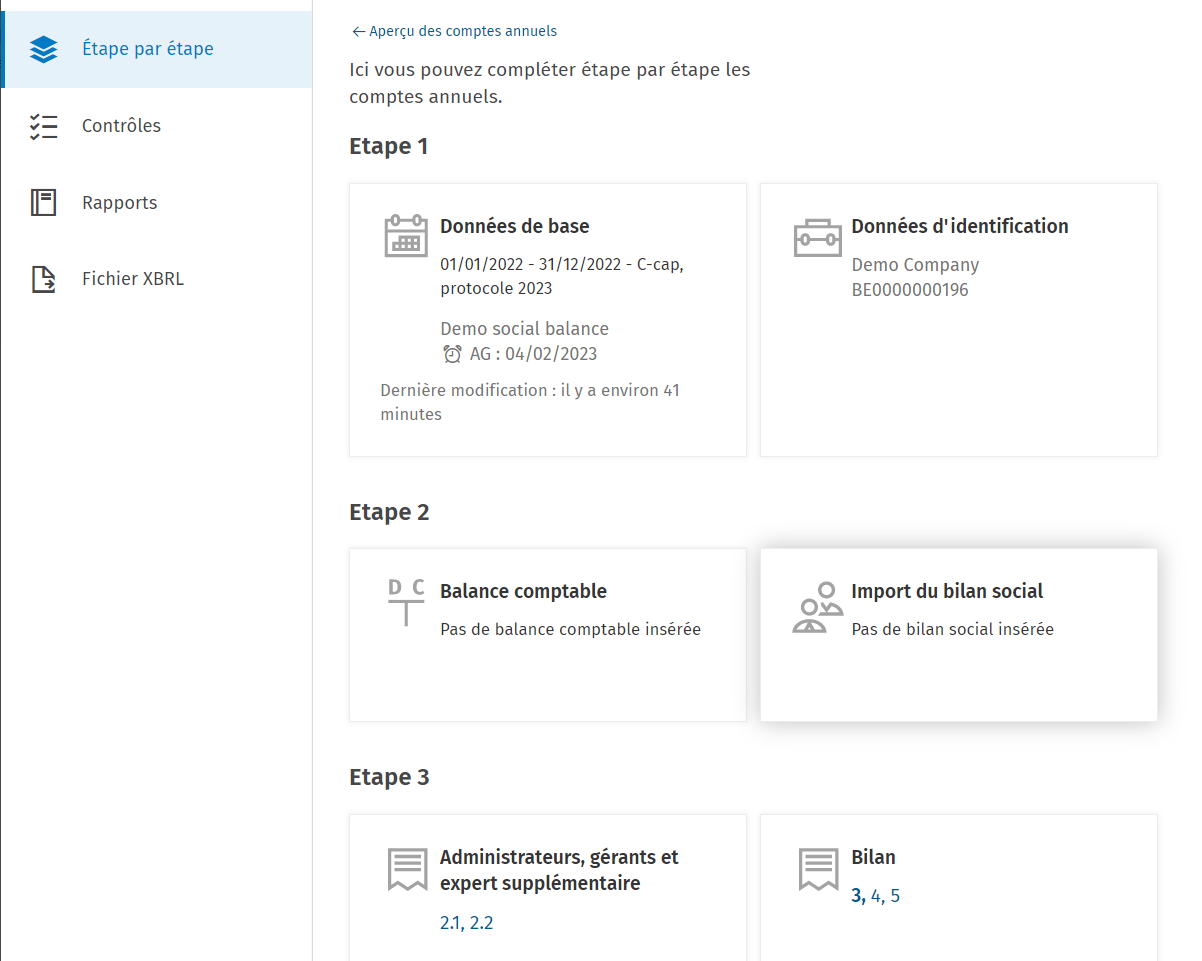
Task: Select the Contrôles sidebar menu item
Action: (156, 126)
